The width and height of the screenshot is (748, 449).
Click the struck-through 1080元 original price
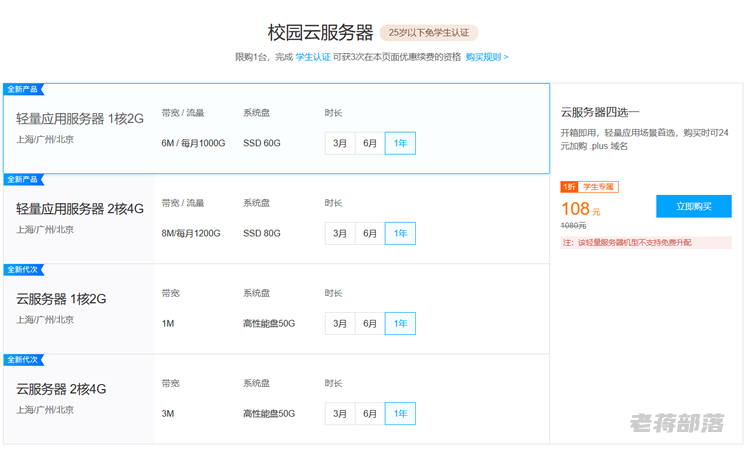tap(573, 225)
